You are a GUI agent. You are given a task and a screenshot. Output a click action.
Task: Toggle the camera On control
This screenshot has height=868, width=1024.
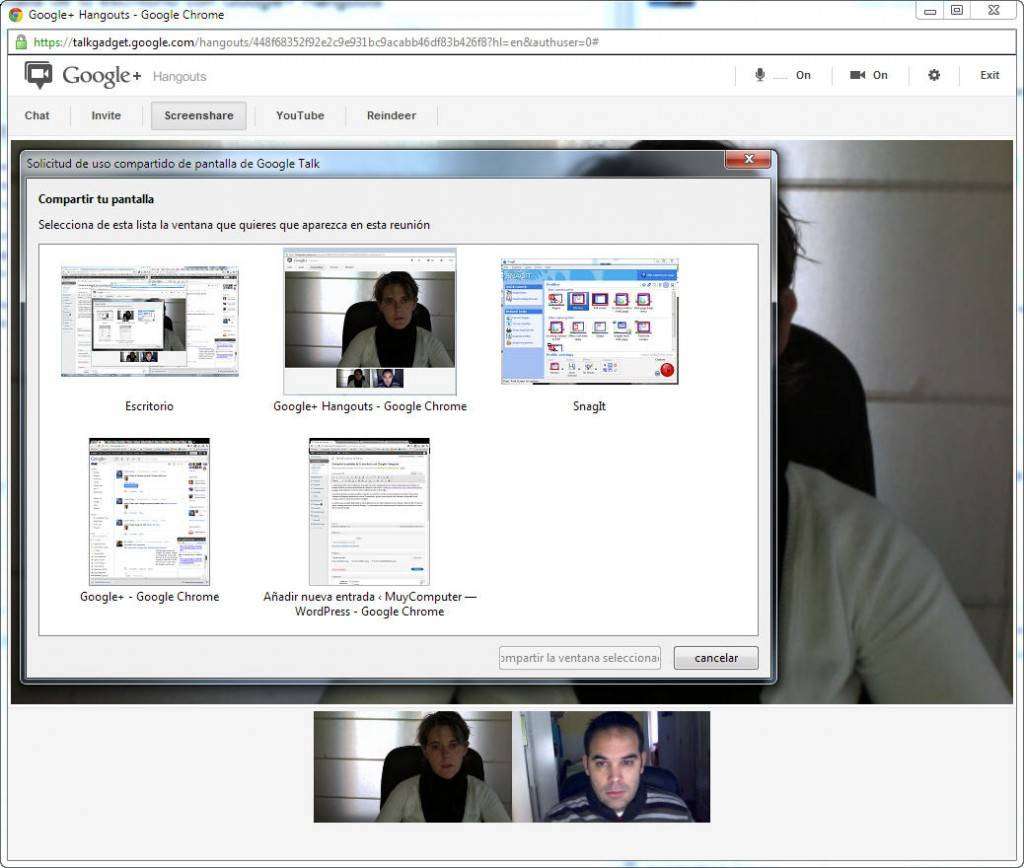[x=869, y=75]
